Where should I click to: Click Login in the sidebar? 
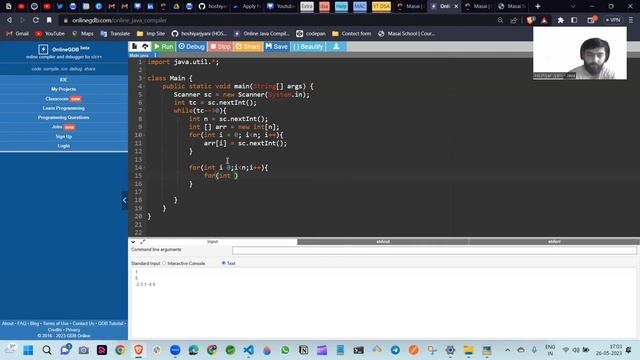point(64,146)
